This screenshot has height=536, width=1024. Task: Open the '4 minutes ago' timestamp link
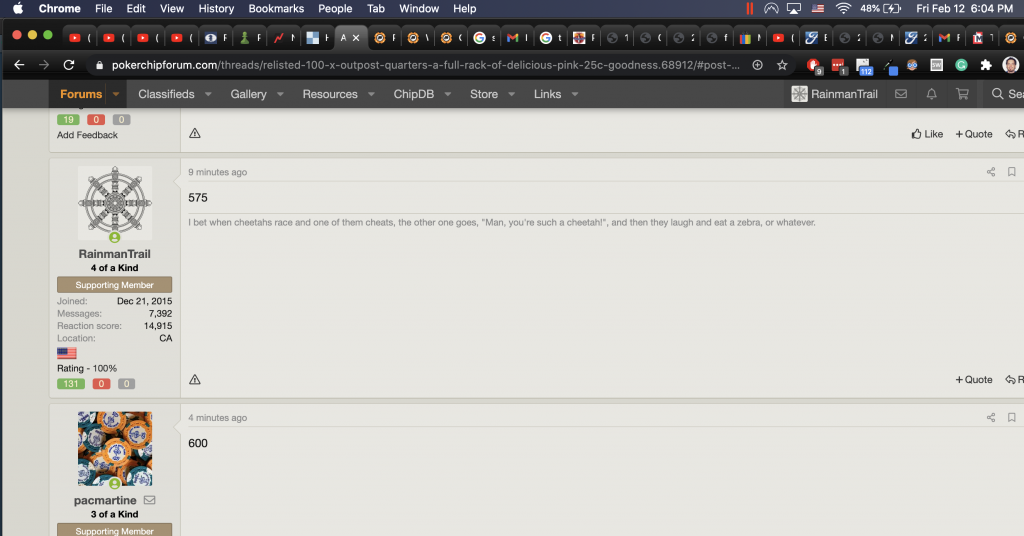[217, 418]
